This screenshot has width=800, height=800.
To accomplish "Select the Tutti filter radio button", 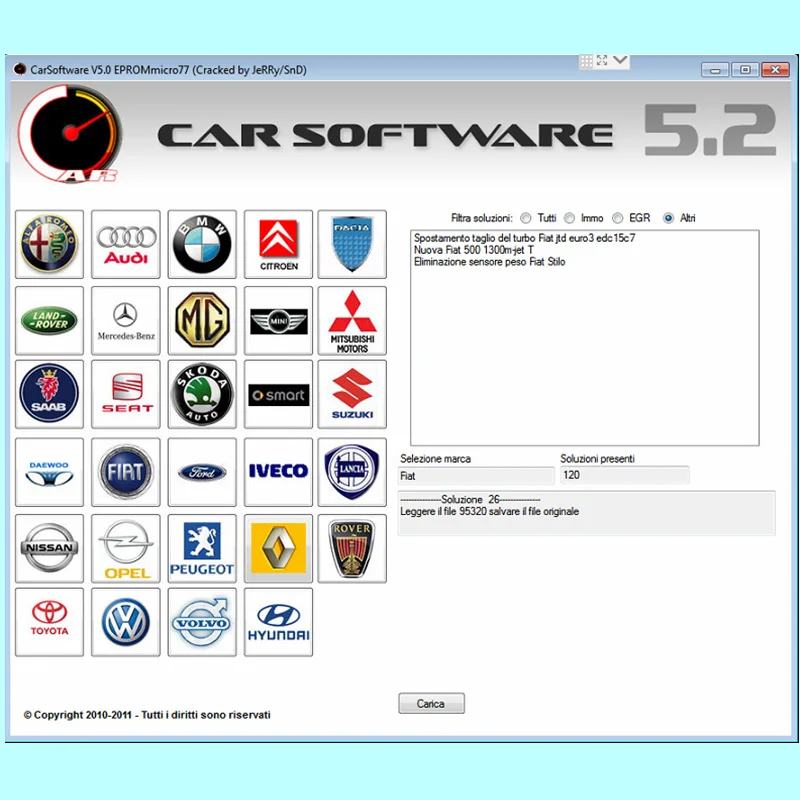I will tap(526, 218).
